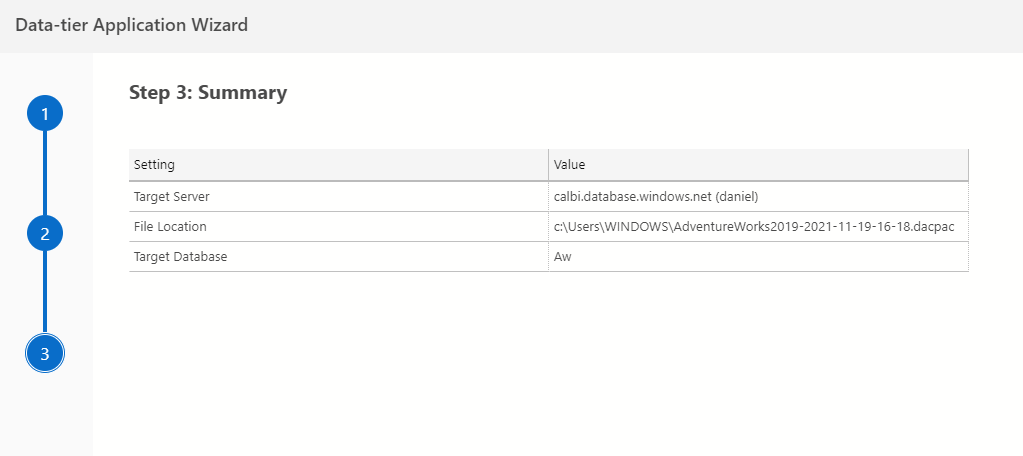Click connector line between steps 2 and 3
Image resolution: width=1023 pixels, height=456 pixels.
pyautogui.click(x=45, y=293)
